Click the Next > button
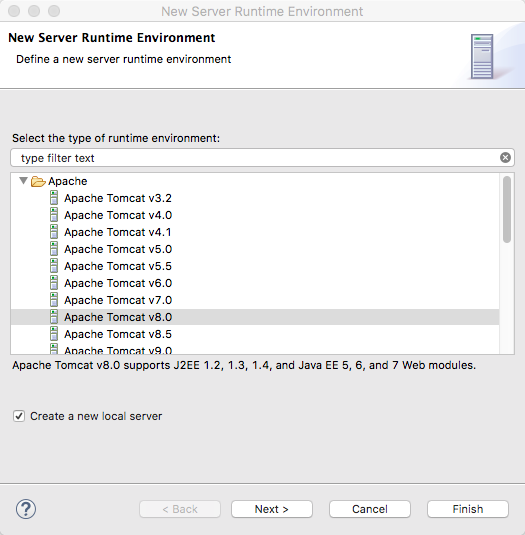The image size is (525, 535). [x=272, y=509]
